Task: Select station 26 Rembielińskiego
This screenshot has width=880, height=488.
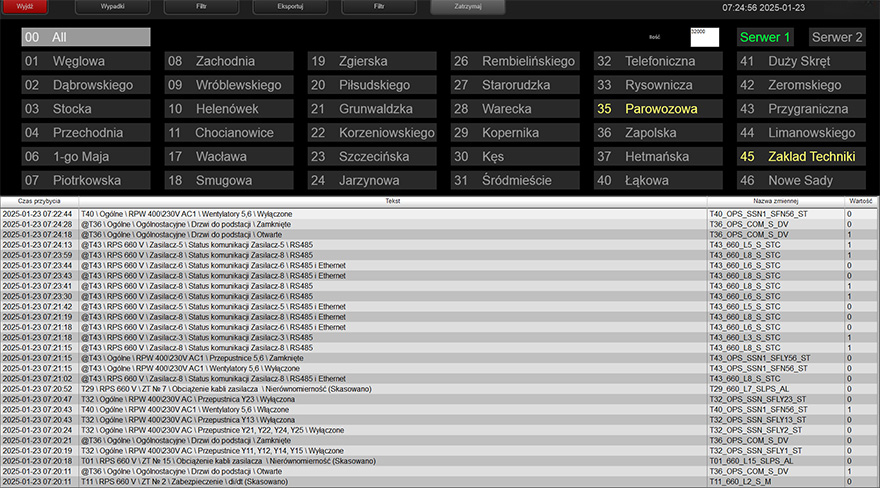Action: (x=514, y=61)
